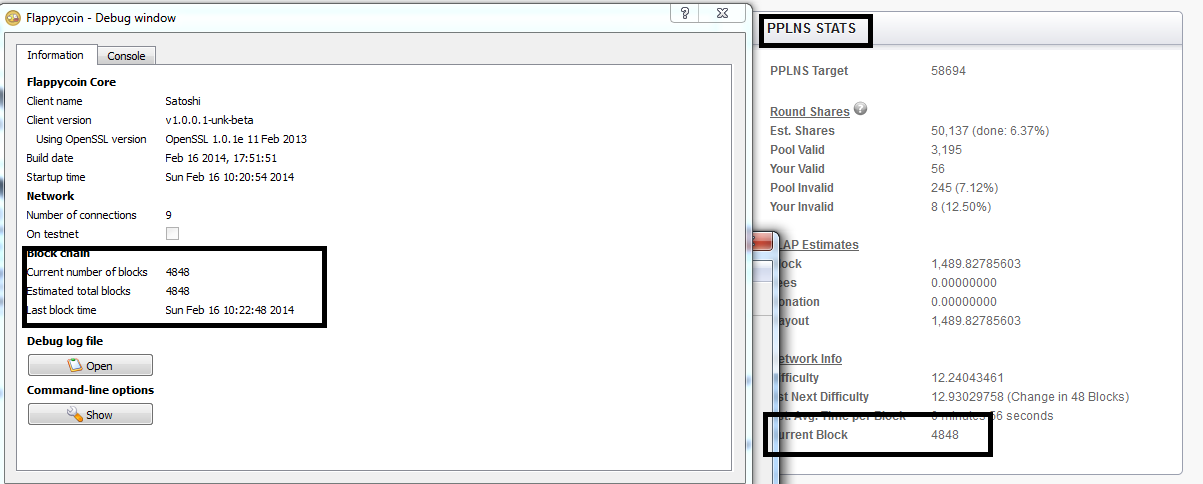Select Pool Invalid value 245 (7.12%)
Image resolution: width=1203 pixels, height=484 pixels.
(964, 188)
